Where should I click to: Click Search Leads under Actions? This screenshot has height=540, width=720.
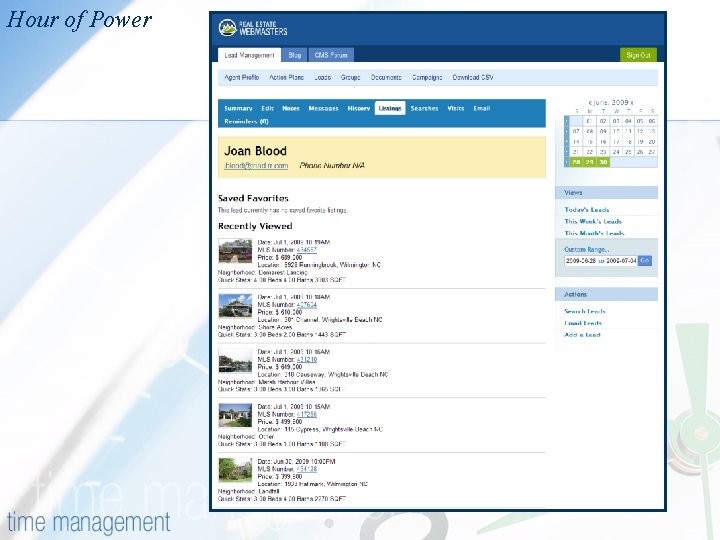(585, 311)
